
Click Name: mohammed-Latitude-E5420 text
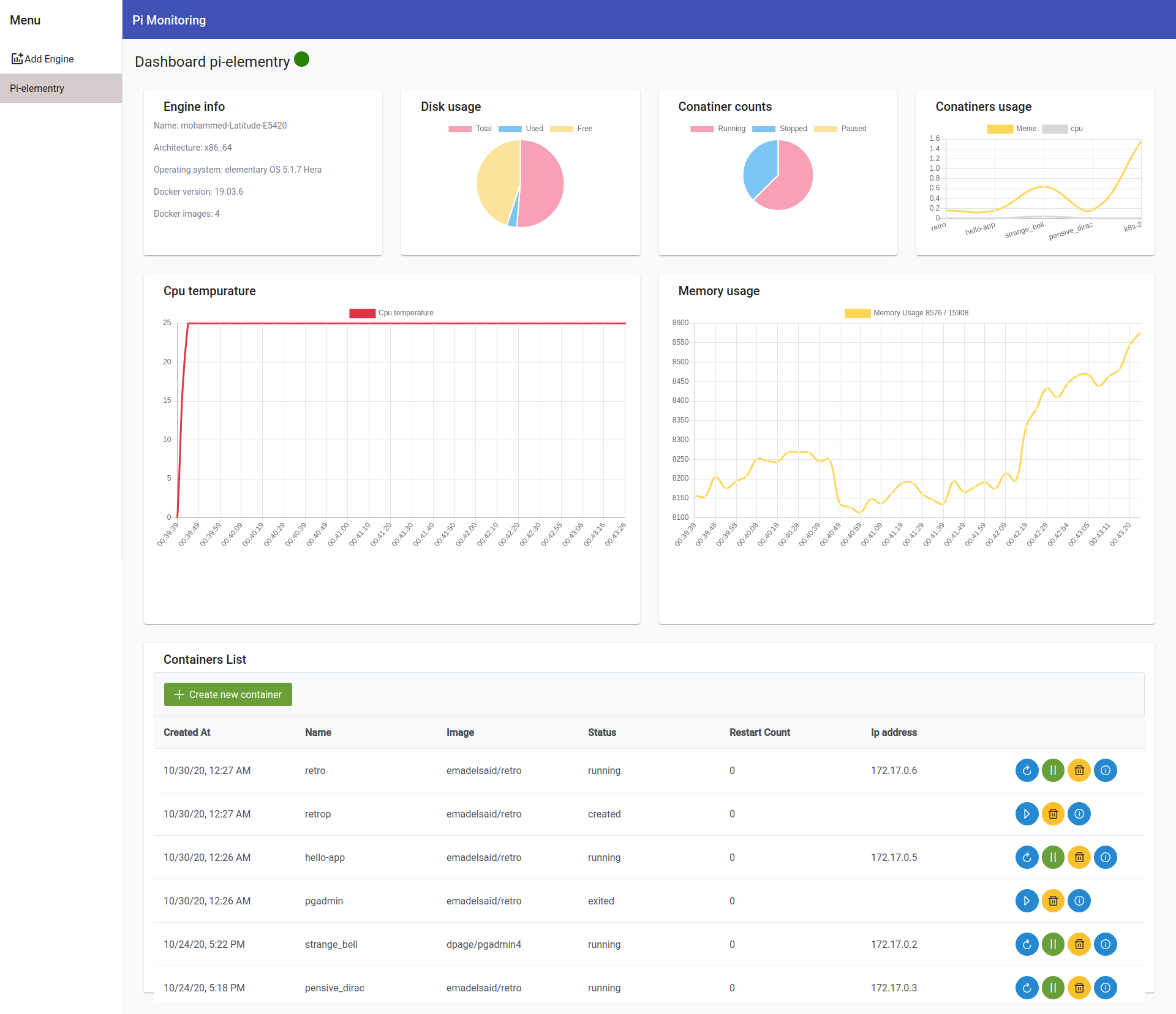[x=220, y=126]
